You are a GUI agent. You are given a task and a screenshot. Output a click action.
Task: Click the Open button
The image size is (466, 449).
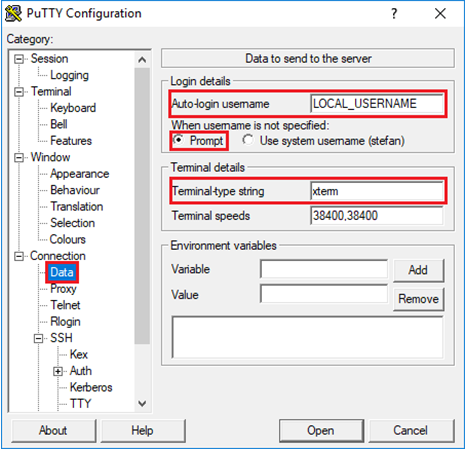[x=321, y=430]
